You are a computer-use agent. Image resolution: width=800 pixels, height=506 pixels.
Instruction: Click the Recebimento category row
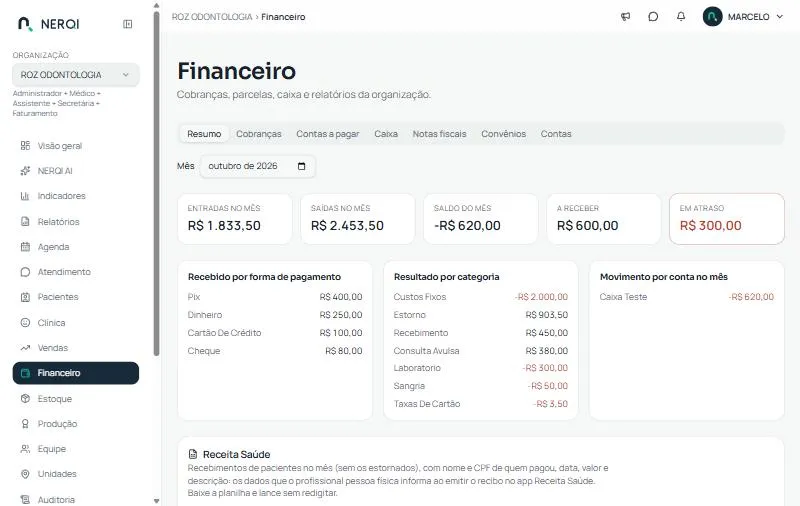(x=481, y=333)
